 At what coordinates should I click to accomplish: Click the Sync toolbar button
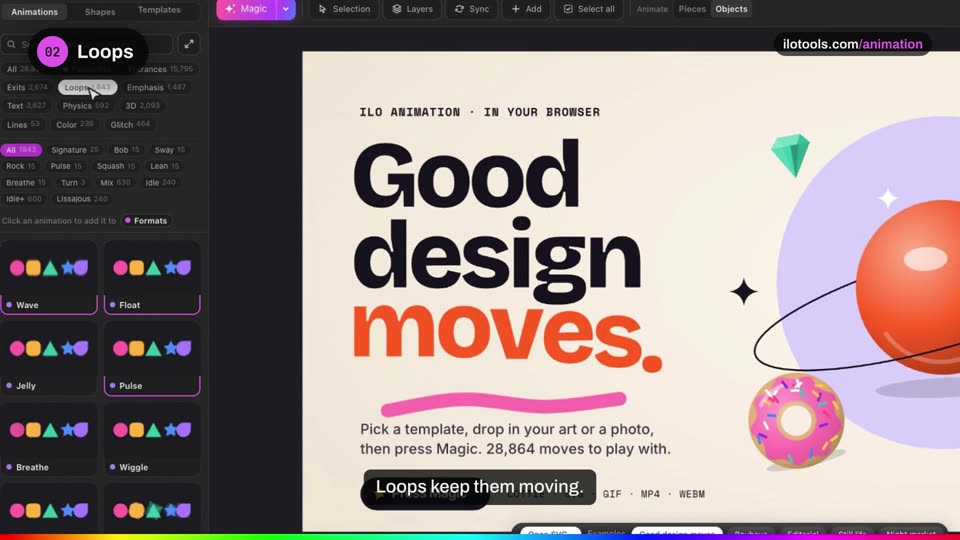(471, 9)
